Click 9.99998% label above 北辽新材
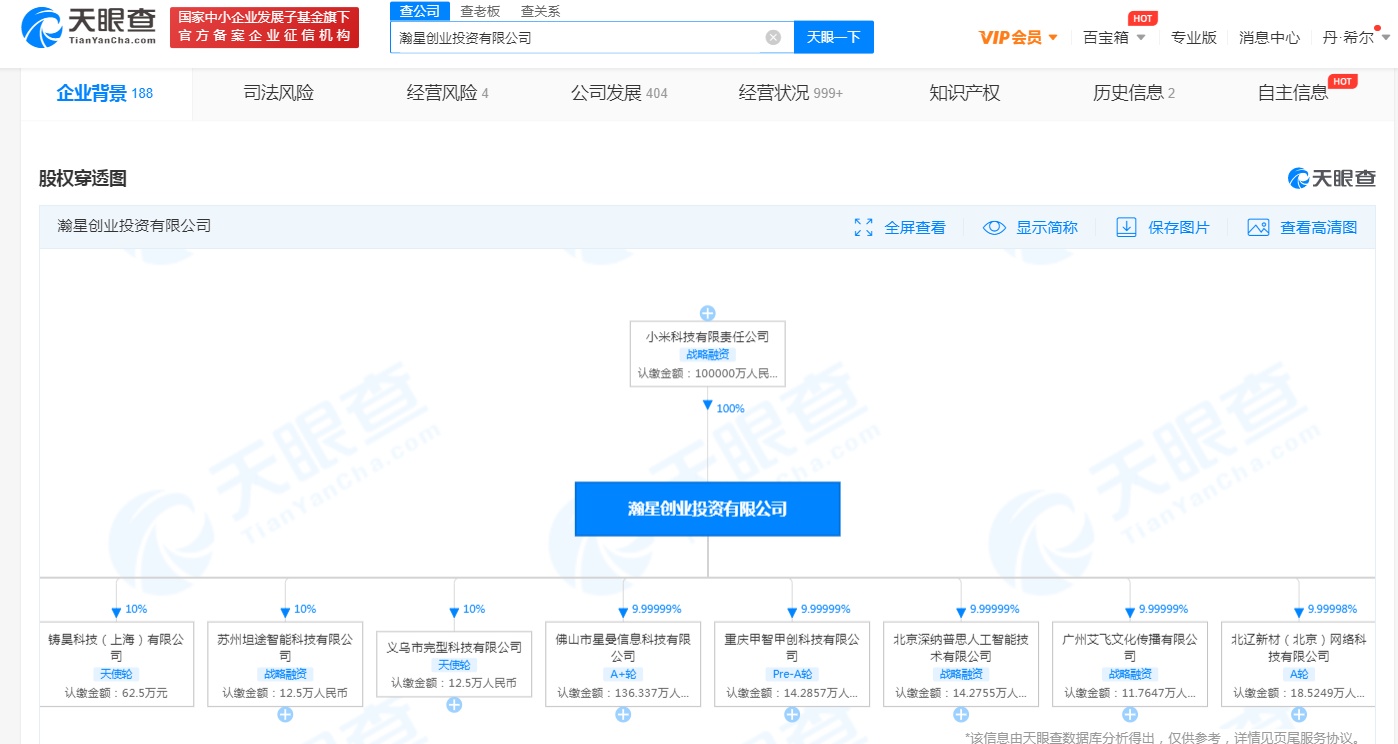 pos(1332,609)
